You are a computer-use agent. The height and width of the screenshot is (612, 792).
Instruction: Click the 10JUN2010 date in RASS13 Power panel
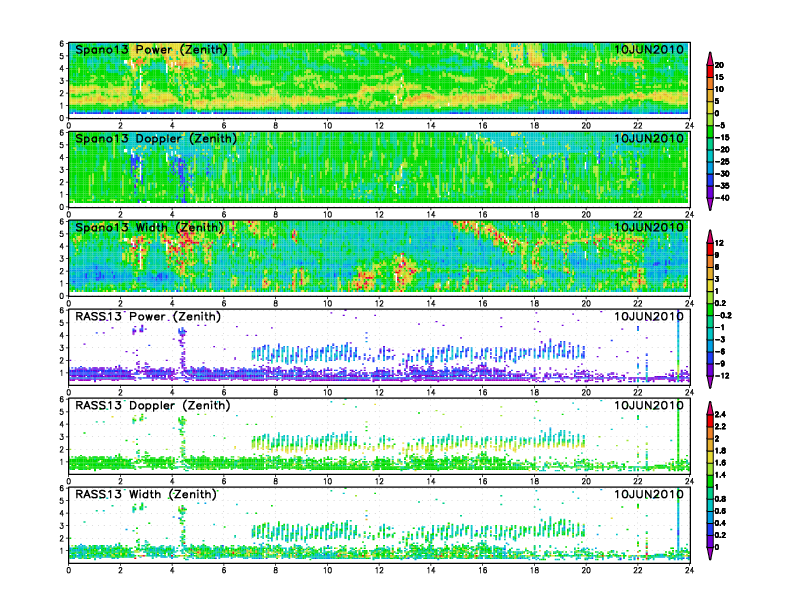click(649, 316)
